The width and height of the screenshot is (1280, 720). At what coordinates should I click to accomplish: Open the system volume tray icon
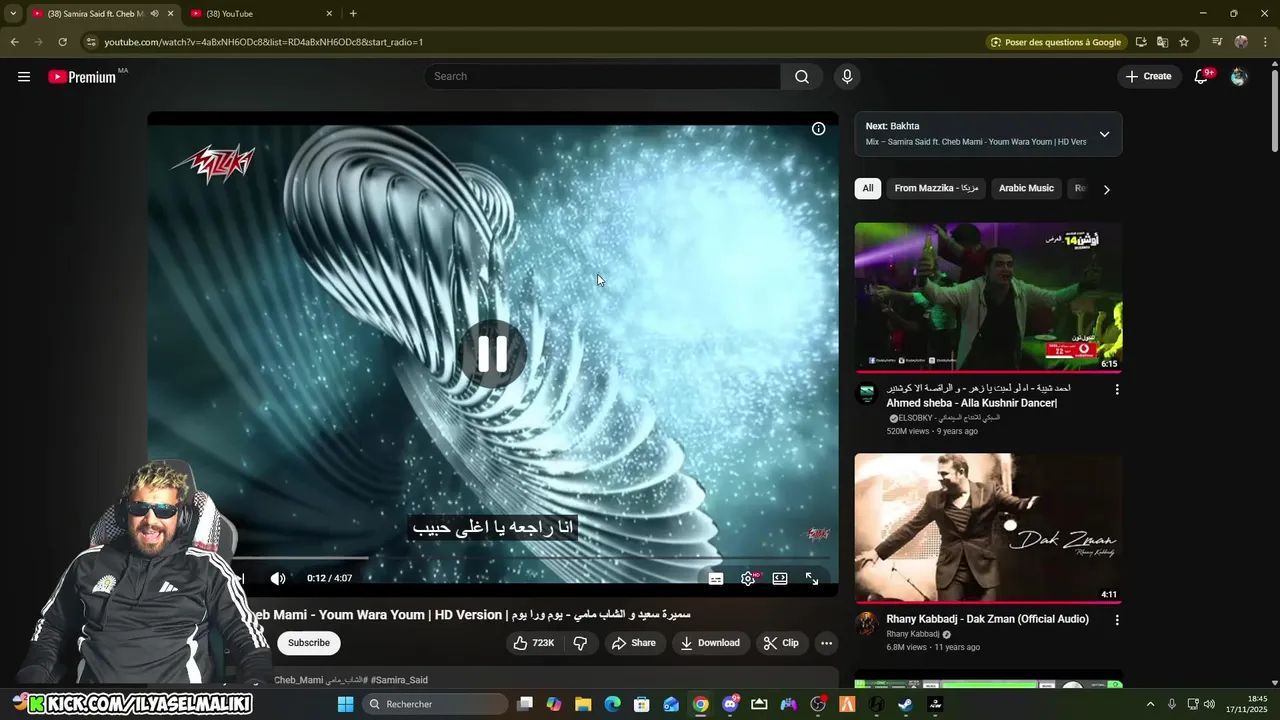pyautogui.click(x=1209, y=704)
